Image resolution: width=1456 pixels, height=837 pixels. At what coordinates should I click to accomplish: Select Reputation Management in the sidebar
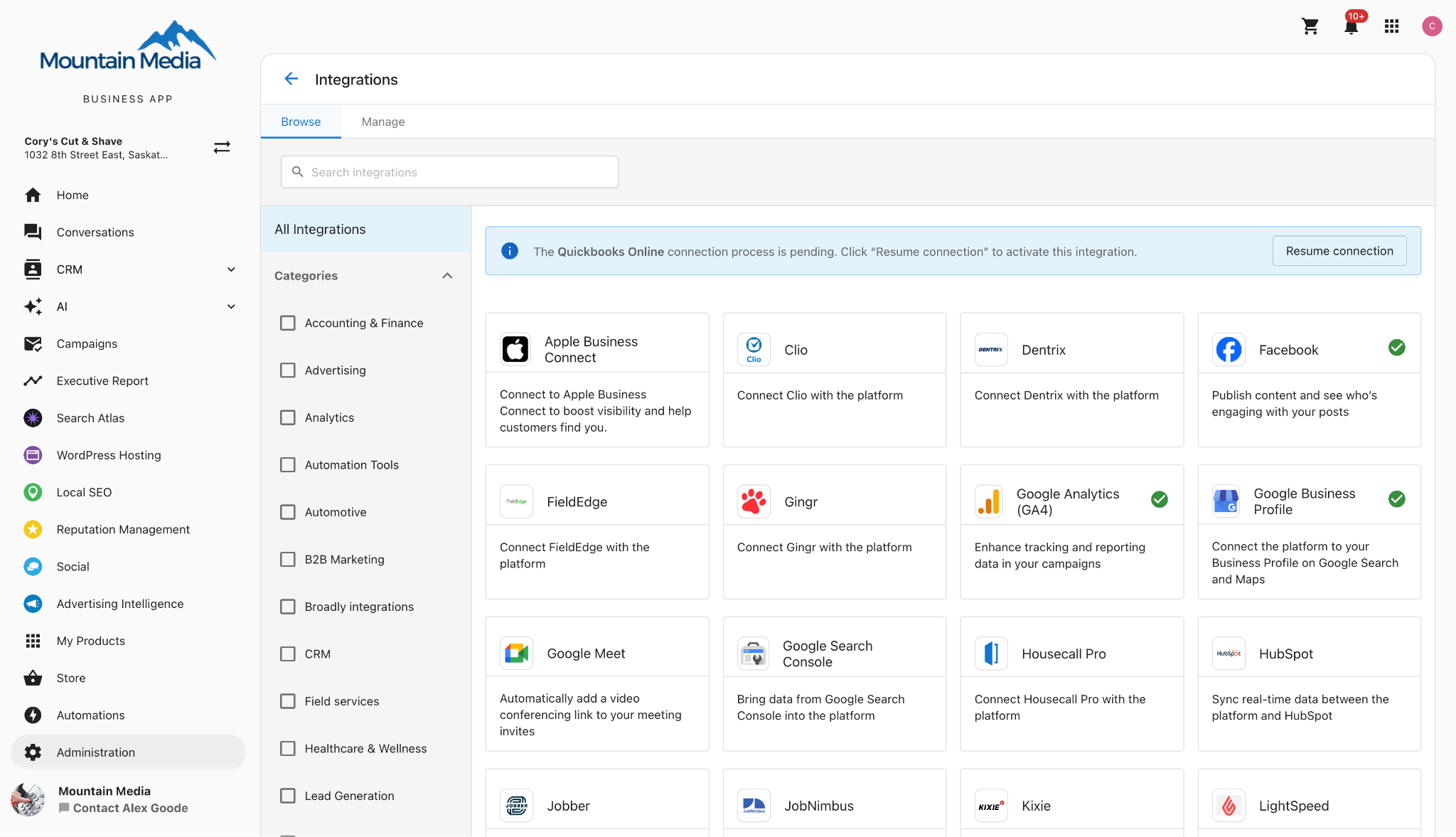(122, 529)
